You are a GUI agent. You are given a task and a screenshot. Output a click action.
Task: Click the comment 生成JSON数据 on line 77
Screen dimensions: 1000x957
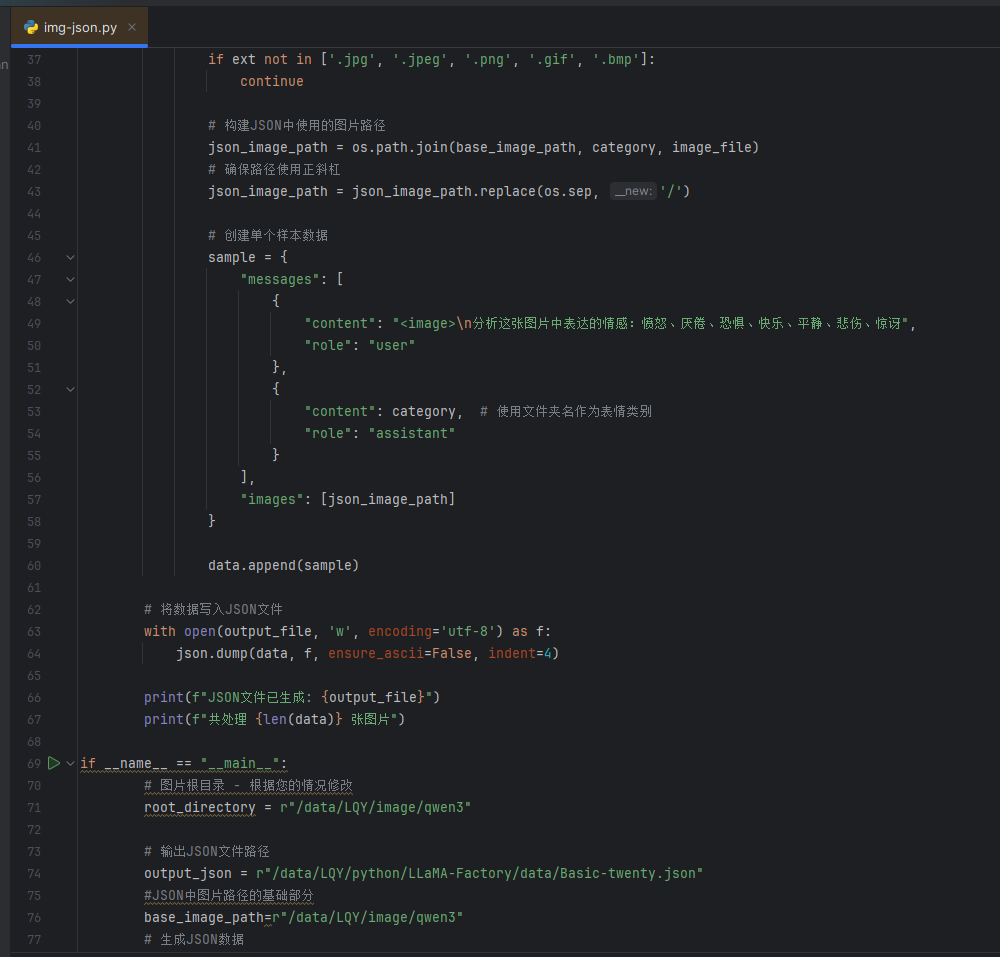point(194,939)
